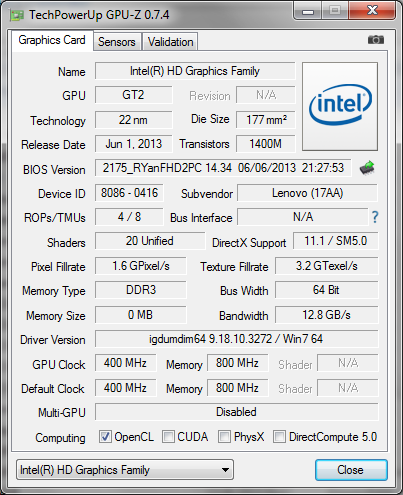Screen dimensions: 403x495
Task: Click the Intel vendor logo
Action: pos(340,106)
